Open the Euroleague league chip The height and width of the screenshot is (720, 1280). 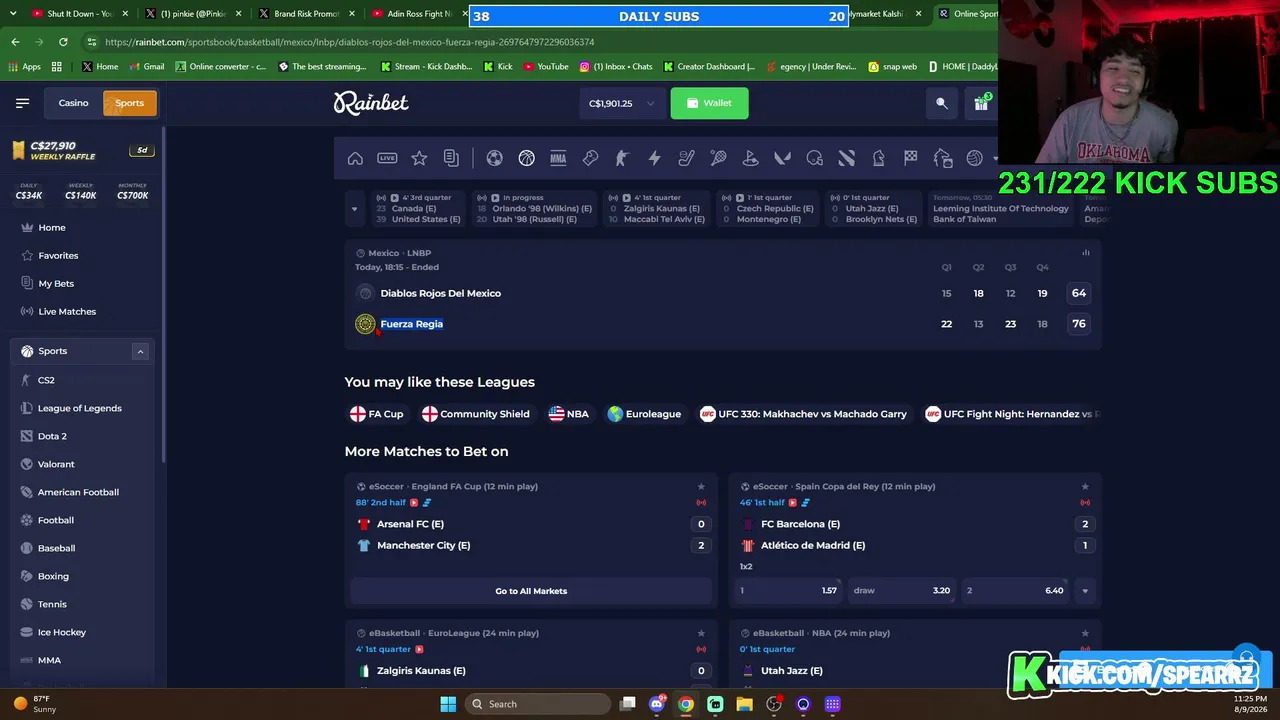pos(644,414)
